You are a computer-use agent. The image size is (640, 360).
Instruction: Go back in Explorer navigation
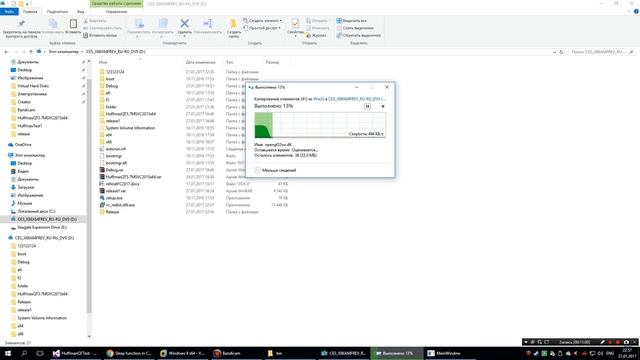[6, 52]
